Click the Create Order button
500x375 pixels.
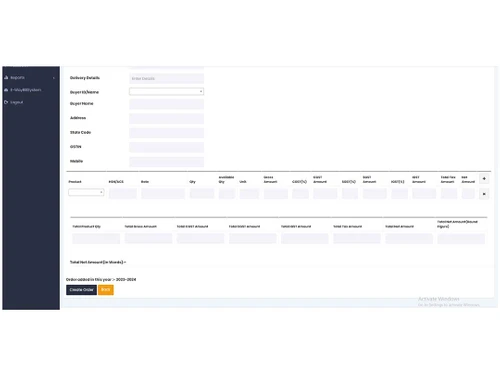tap(81, 290)
